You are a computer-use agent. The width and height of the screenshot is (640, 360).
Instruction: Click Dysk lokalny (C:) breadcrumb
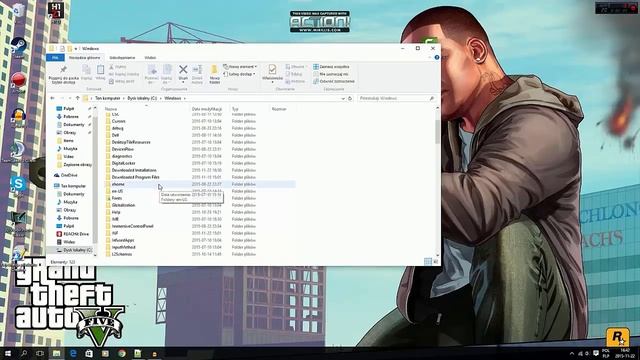pyautogui.click(x=142, y=98)
